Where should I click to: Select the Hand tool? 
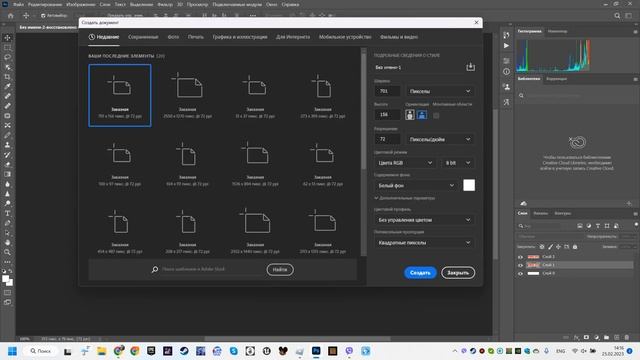point(7,242)
